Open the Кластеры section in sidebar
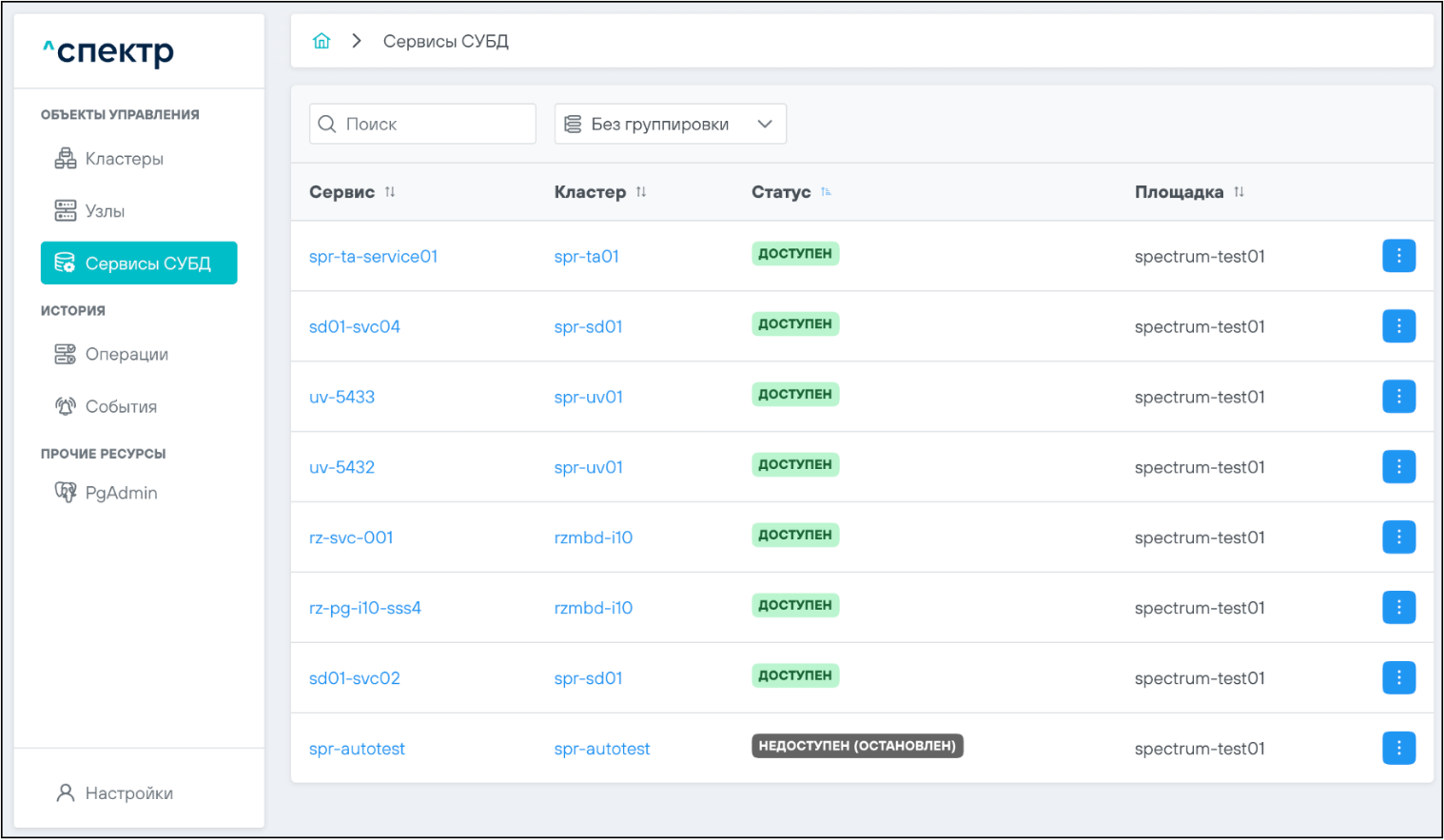This screenshot has height=840, width=1444. pos(124,159)
